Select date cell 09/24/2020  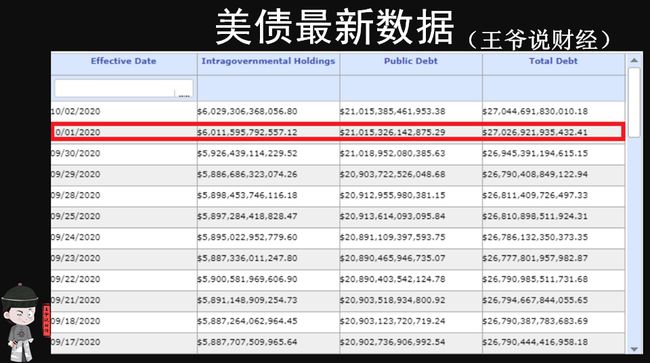(x=76, y=237)
